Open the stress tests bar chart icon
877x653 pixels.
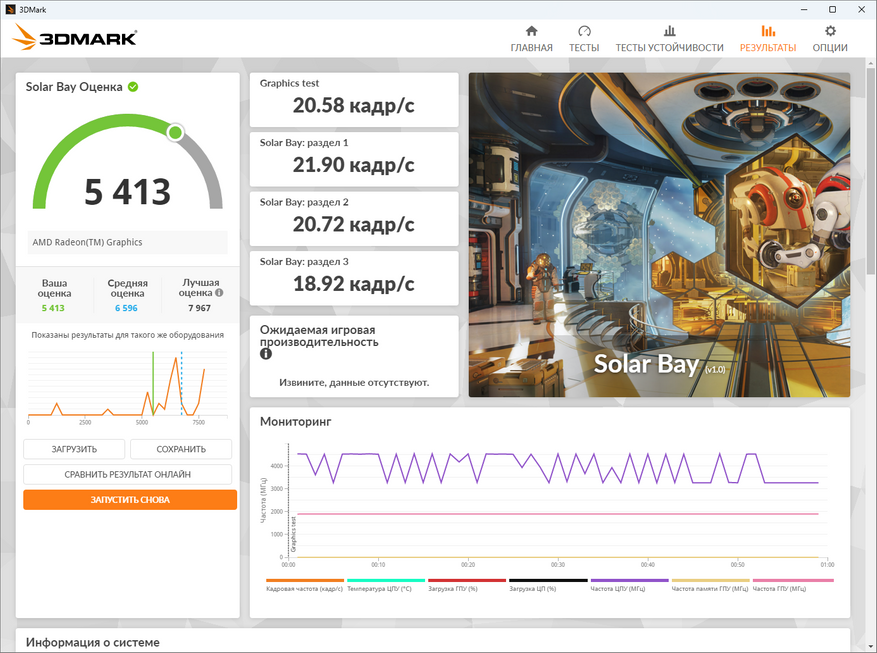[669, 31]
